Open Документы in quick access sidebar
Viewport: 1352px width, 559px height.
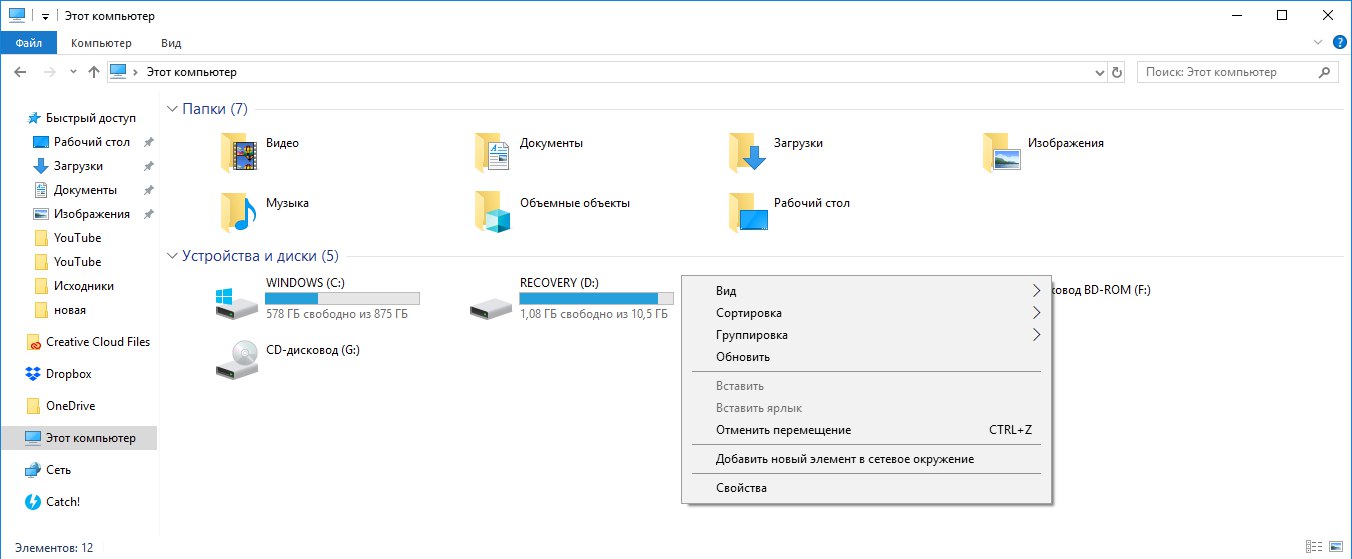click(x=75, y=190)
